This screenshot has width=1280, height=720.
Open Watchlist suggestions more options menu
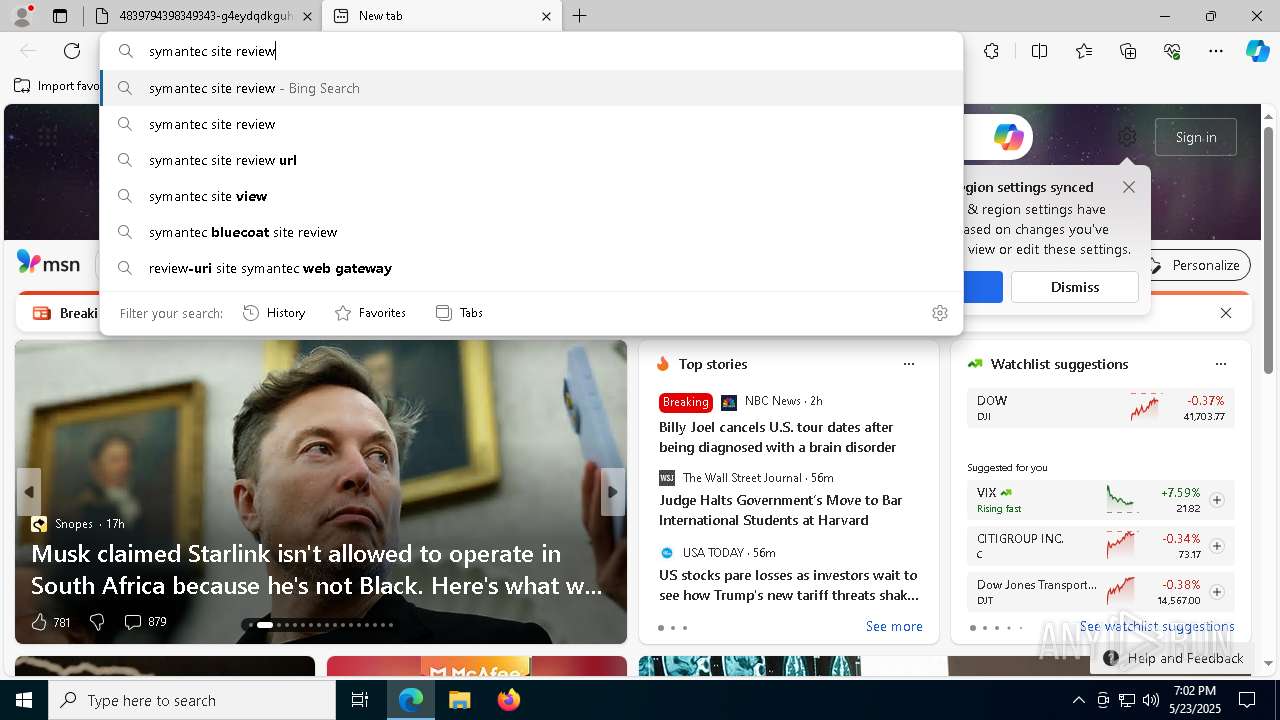coord(1220,364)
